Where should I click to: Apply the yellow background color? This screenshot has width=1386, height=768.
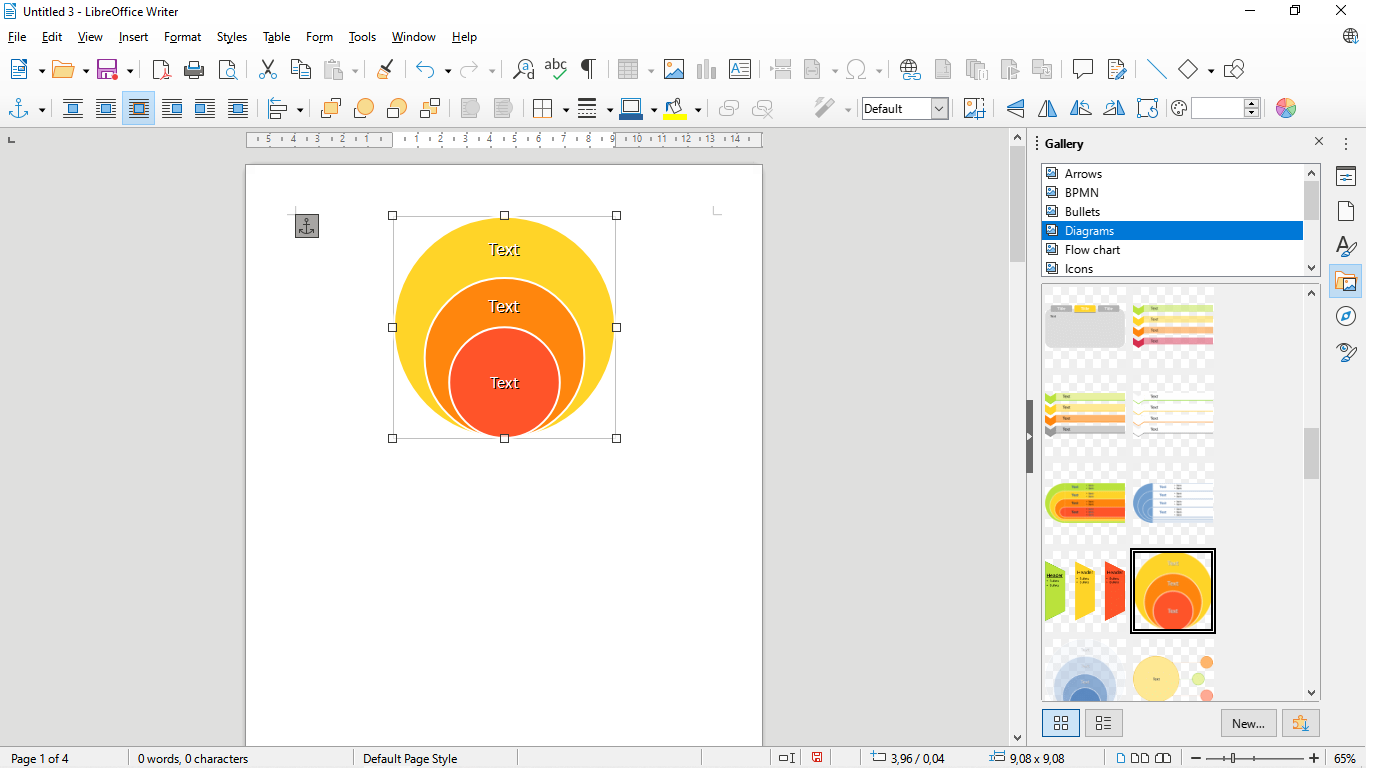pyautogui.click(x=675, y=108)
